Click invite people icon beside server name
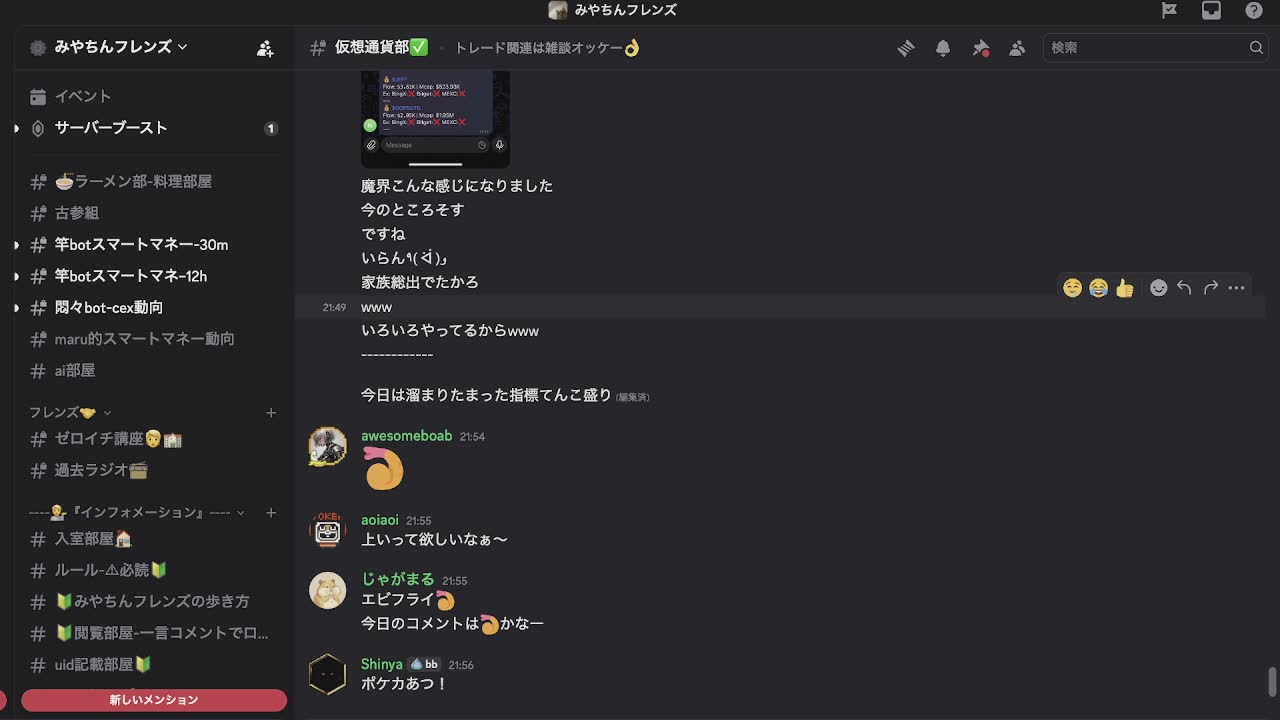The height and width of the screenshot is (720, 1280). click(265, 48)
